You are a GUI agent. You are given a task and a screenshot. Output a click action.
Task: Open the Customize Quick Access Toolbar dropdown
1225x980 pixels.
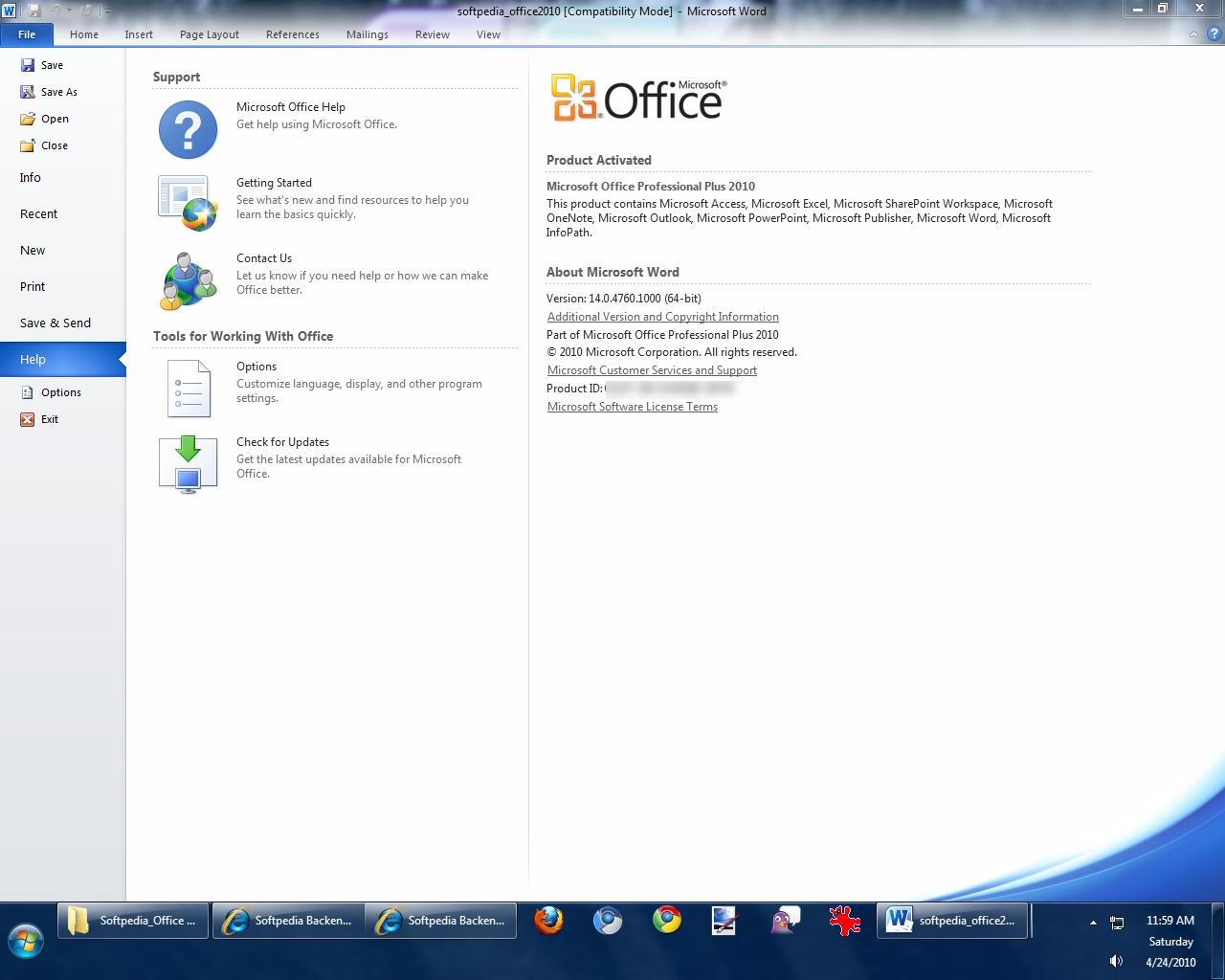[x=106, y=11]
